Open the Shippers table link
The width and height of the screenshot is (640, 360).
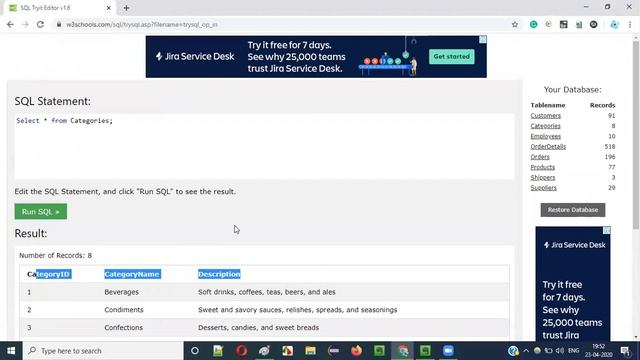pos(543,177)
